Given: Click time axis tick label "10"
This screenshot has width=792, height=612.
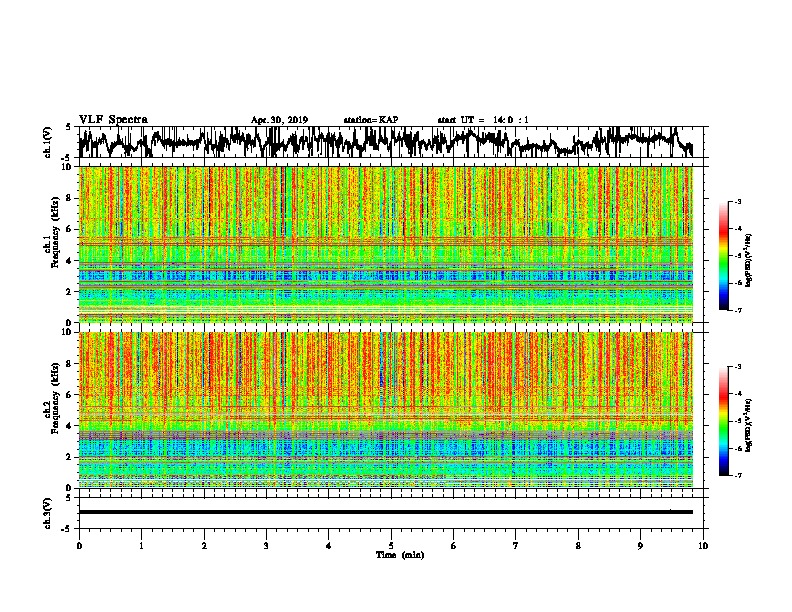Looking at the screenshot, I should (x=703, y=546).
